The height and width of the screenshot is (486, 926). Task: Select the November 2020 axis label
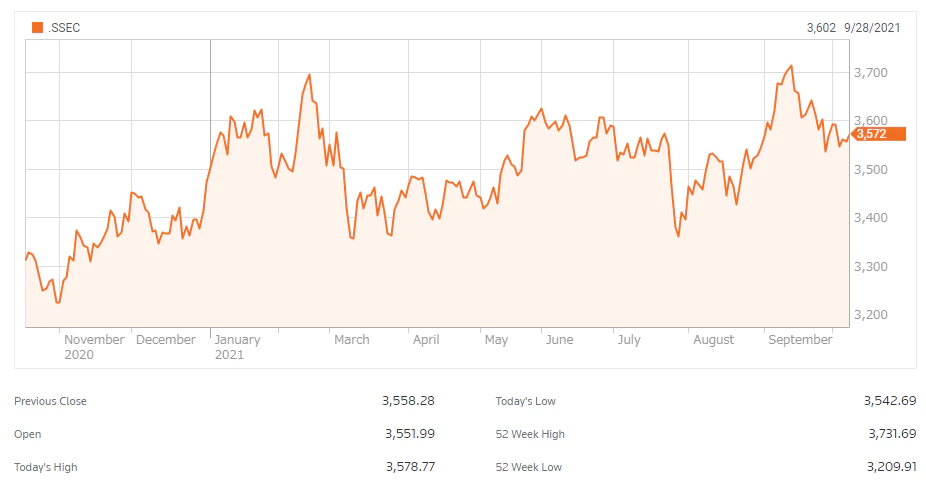[95, 346]
